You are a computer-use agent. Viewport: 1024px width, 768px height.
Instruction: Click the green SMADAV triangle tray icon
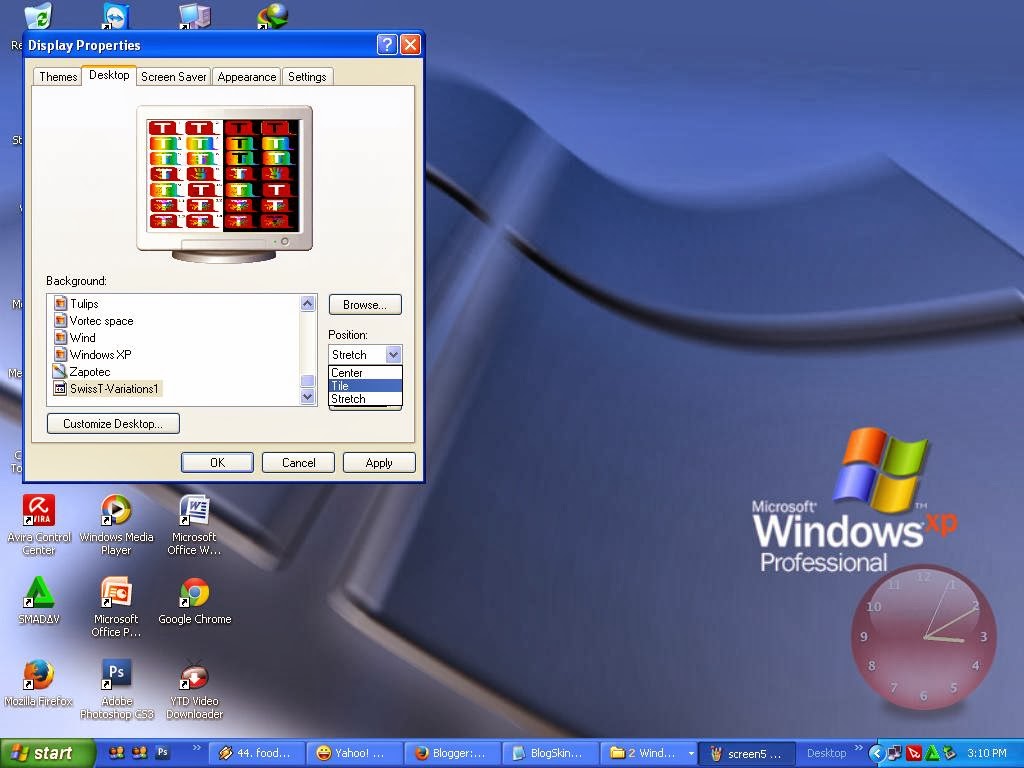point(932,753)
